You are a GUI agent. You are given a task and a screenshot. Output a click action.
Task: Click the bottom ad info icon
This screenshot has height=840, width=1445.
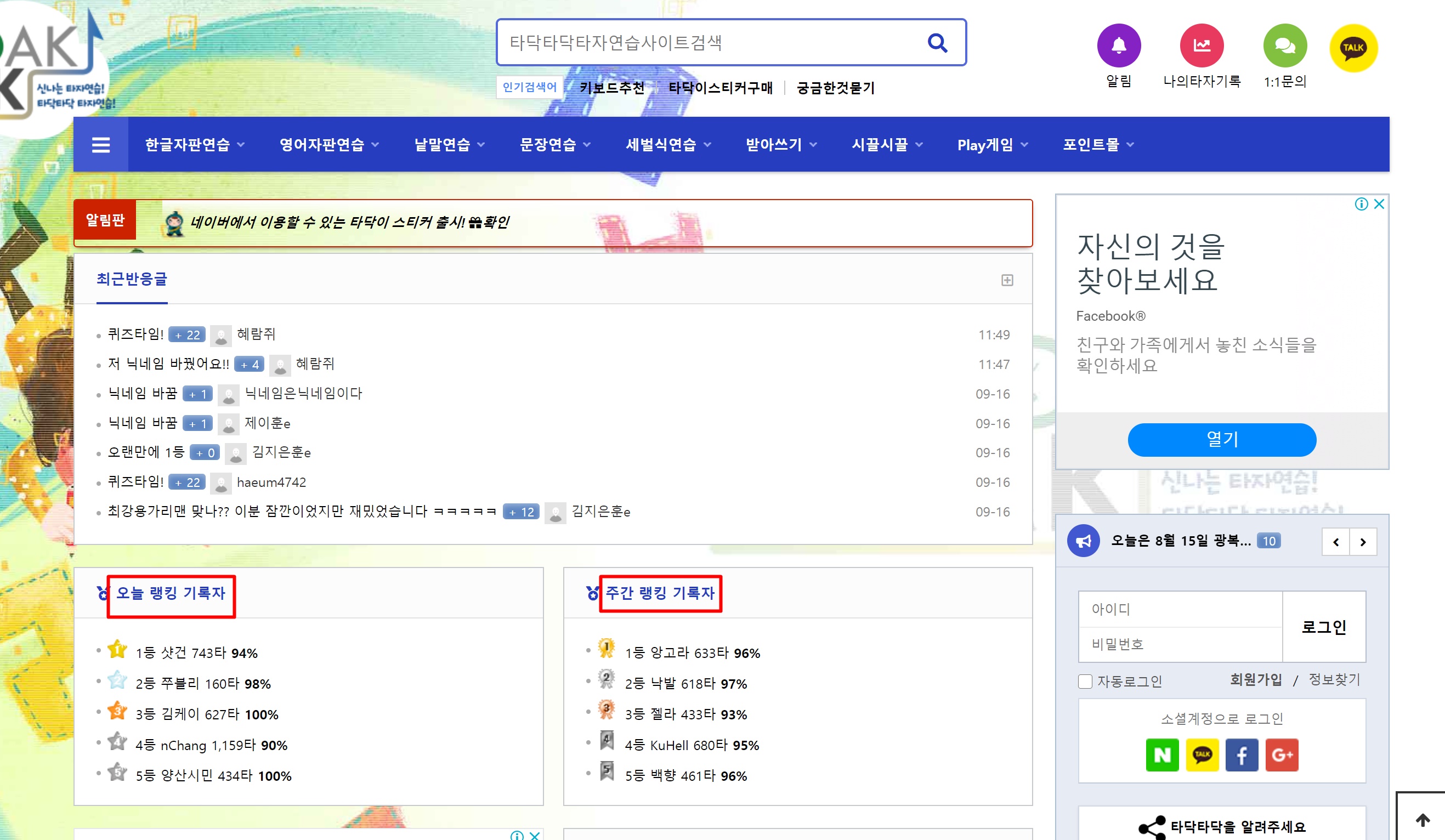point(517,836)
